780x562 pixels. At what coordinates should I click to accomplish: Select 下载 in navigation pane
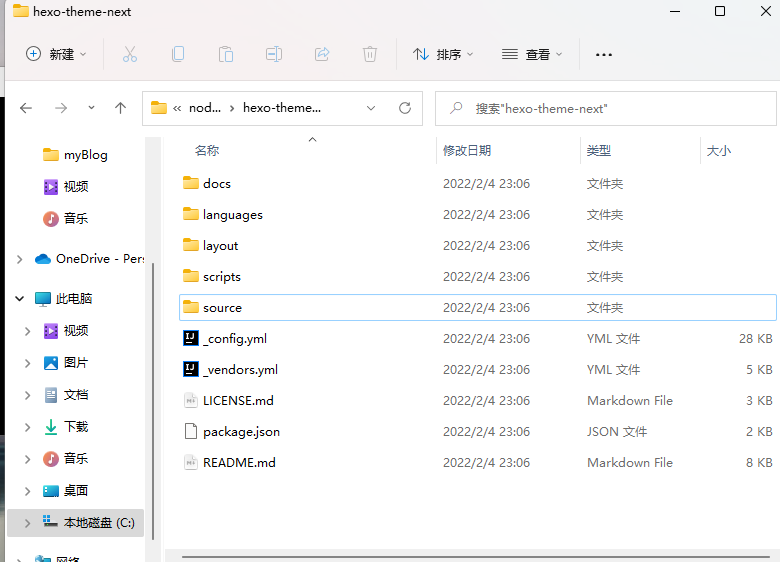[x=76, y=427]
